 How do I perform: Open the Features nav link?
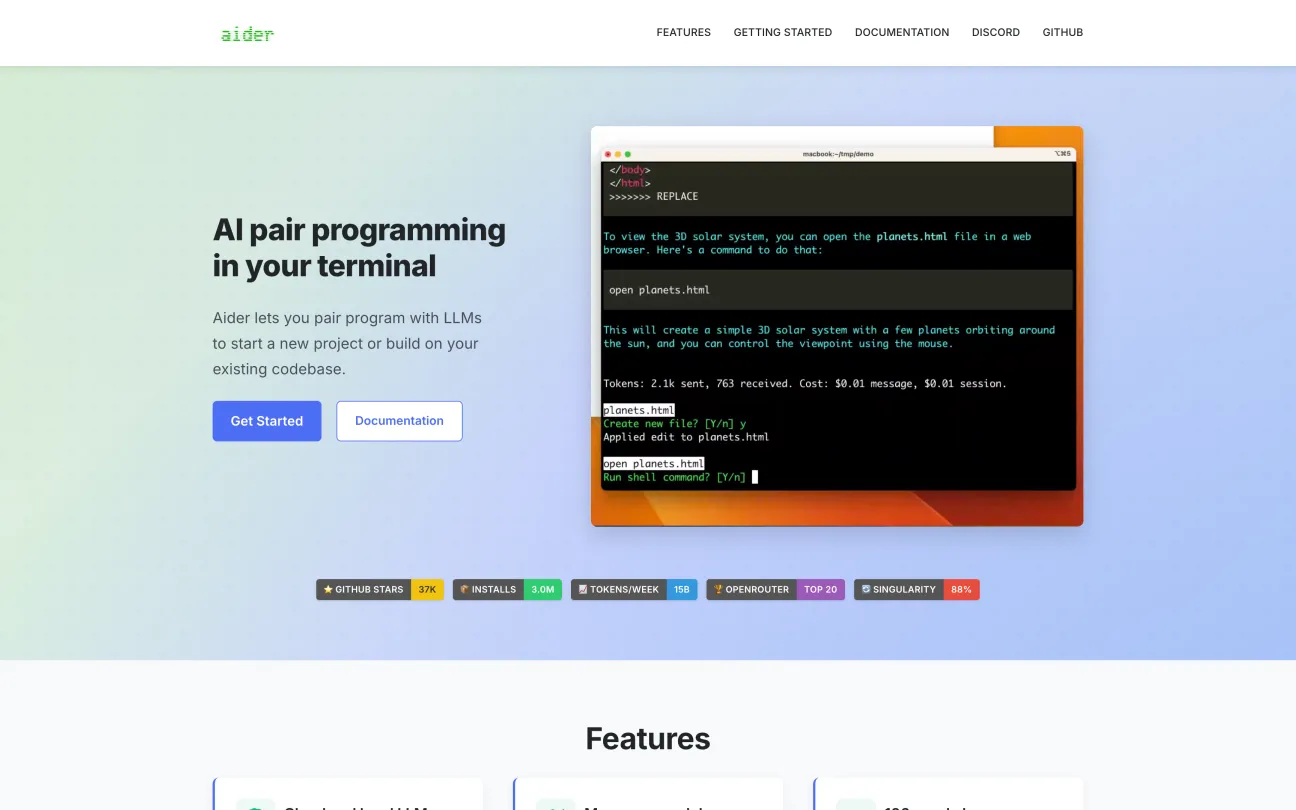click(x=683, y=32)
